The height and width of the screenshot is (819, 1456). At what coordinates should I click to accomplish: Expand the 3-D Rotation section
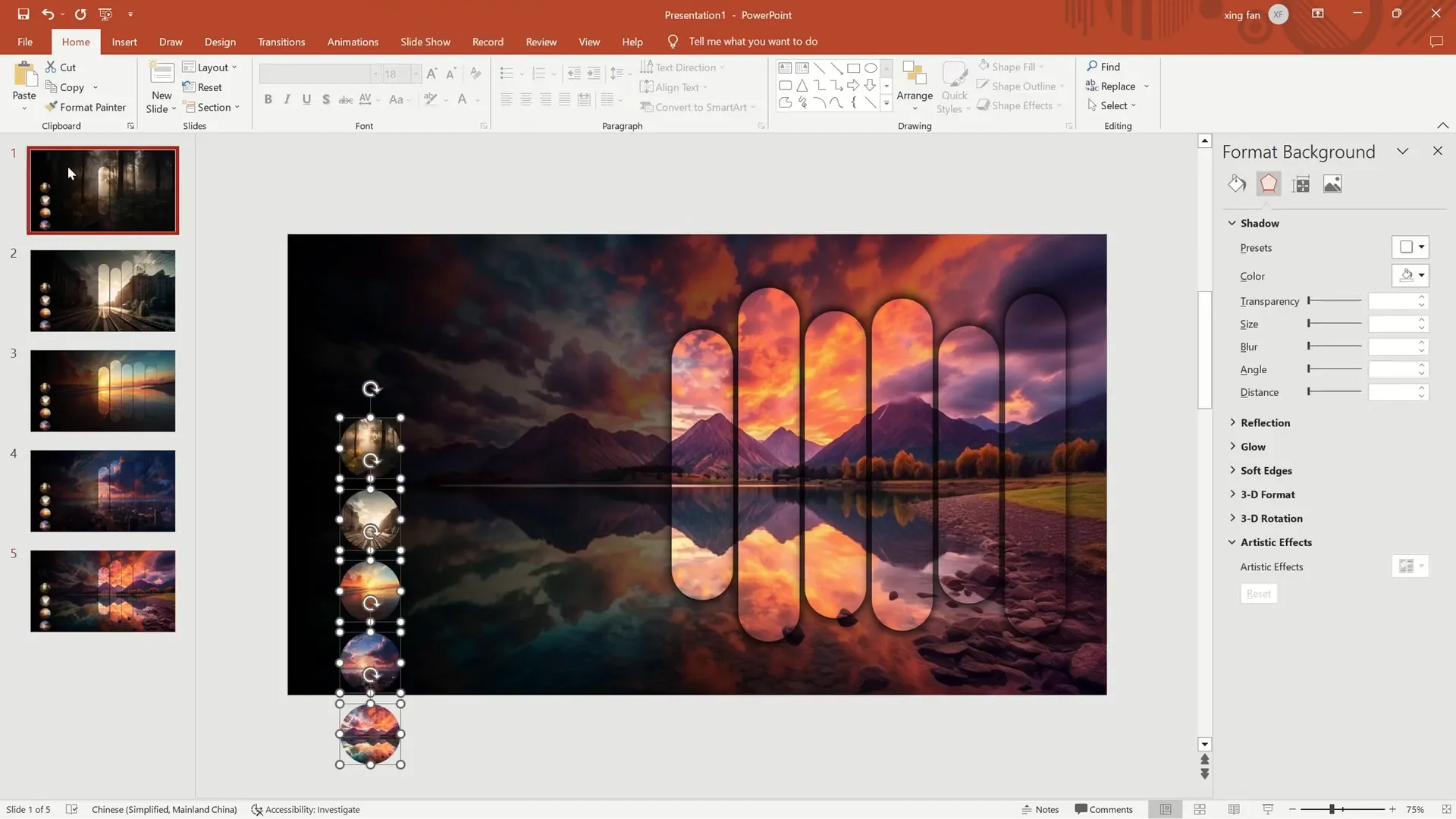[x=1271, y=518]
